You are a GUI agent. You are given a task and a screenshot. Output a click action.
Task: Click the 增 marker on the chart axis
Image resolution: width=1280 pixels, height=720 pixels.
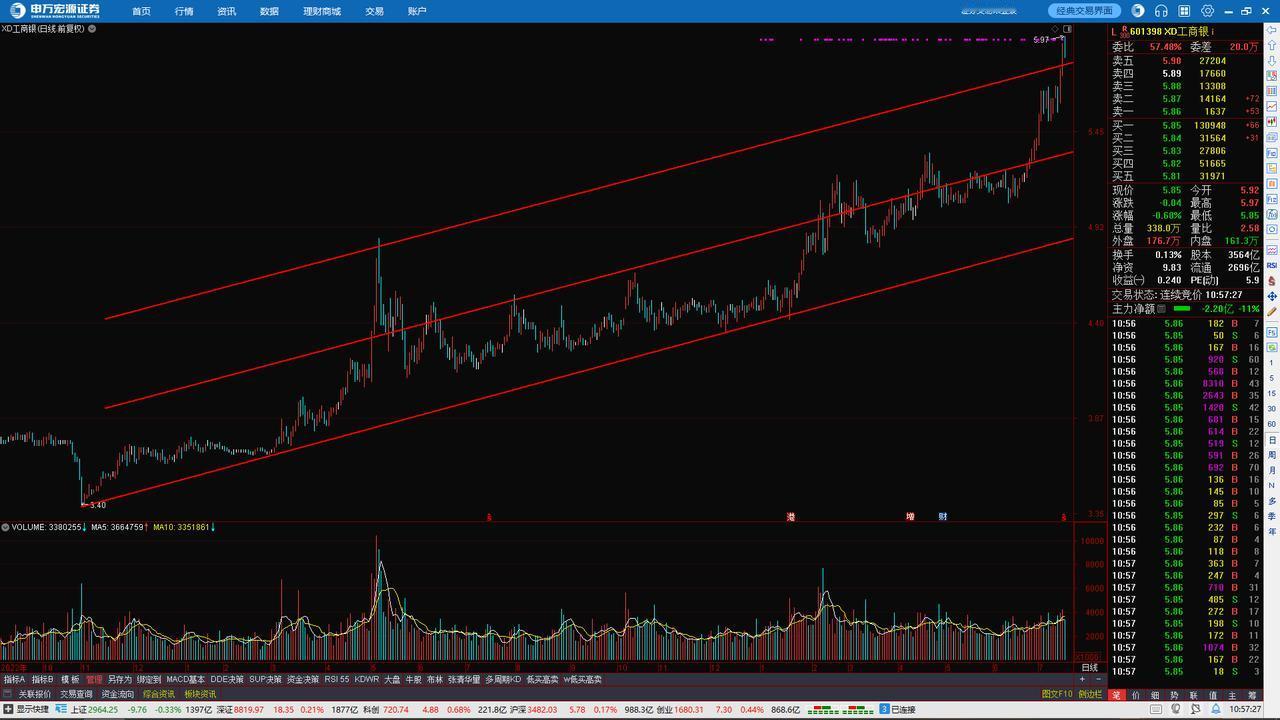tap(910, 516)
